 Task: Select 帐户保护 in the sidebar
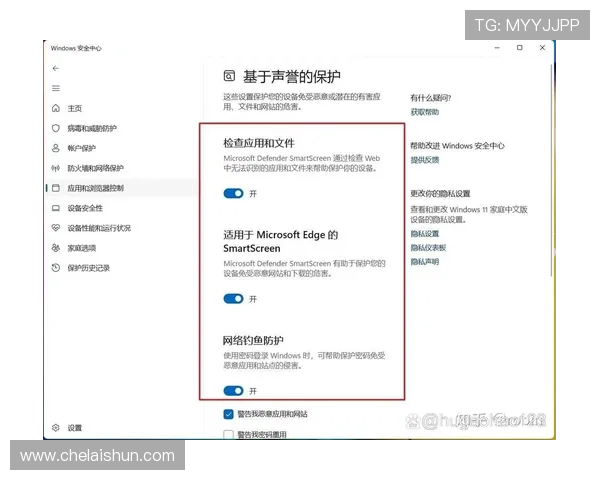82,148
